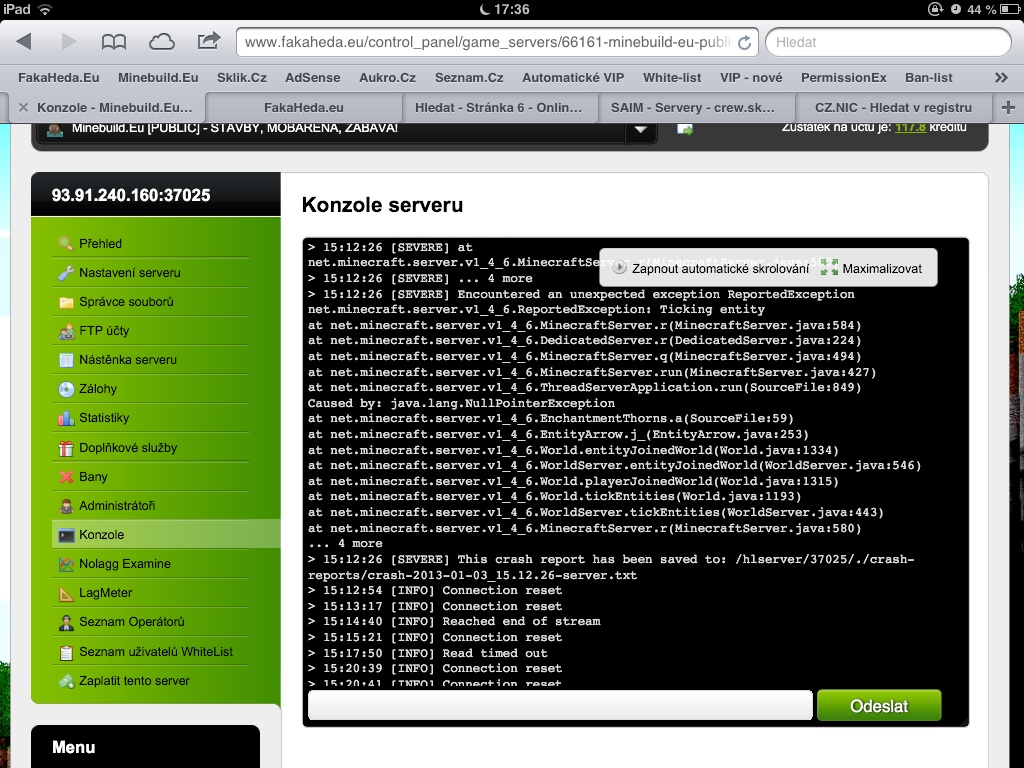Viewport: 1024px width, 768px height.
Task: Open Minebuild.Eu bookmark
Action: tap(158, 78)
